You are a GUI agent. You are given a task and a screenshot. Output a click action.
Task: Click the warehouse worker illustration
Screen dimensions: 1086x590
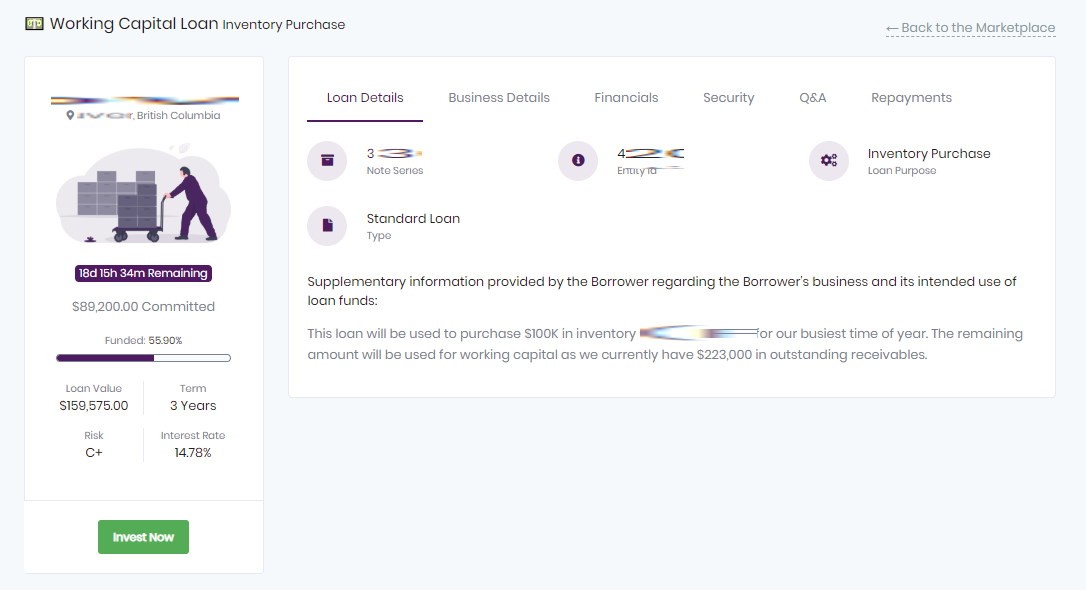144,195
